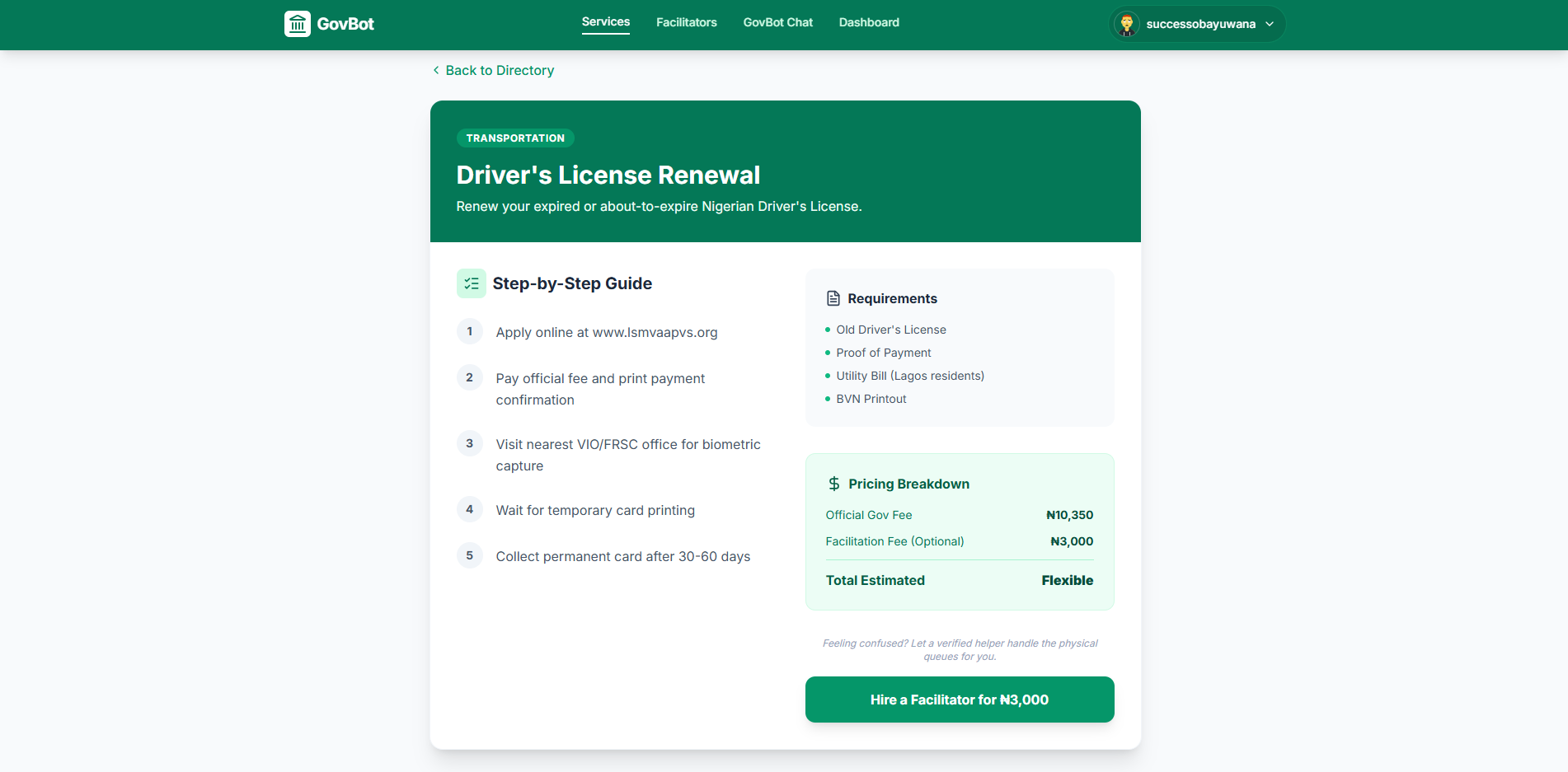Click the back arrow chevron icon
The width and height of the screenshot is (1568, 772).
click(x=436, y=70)
